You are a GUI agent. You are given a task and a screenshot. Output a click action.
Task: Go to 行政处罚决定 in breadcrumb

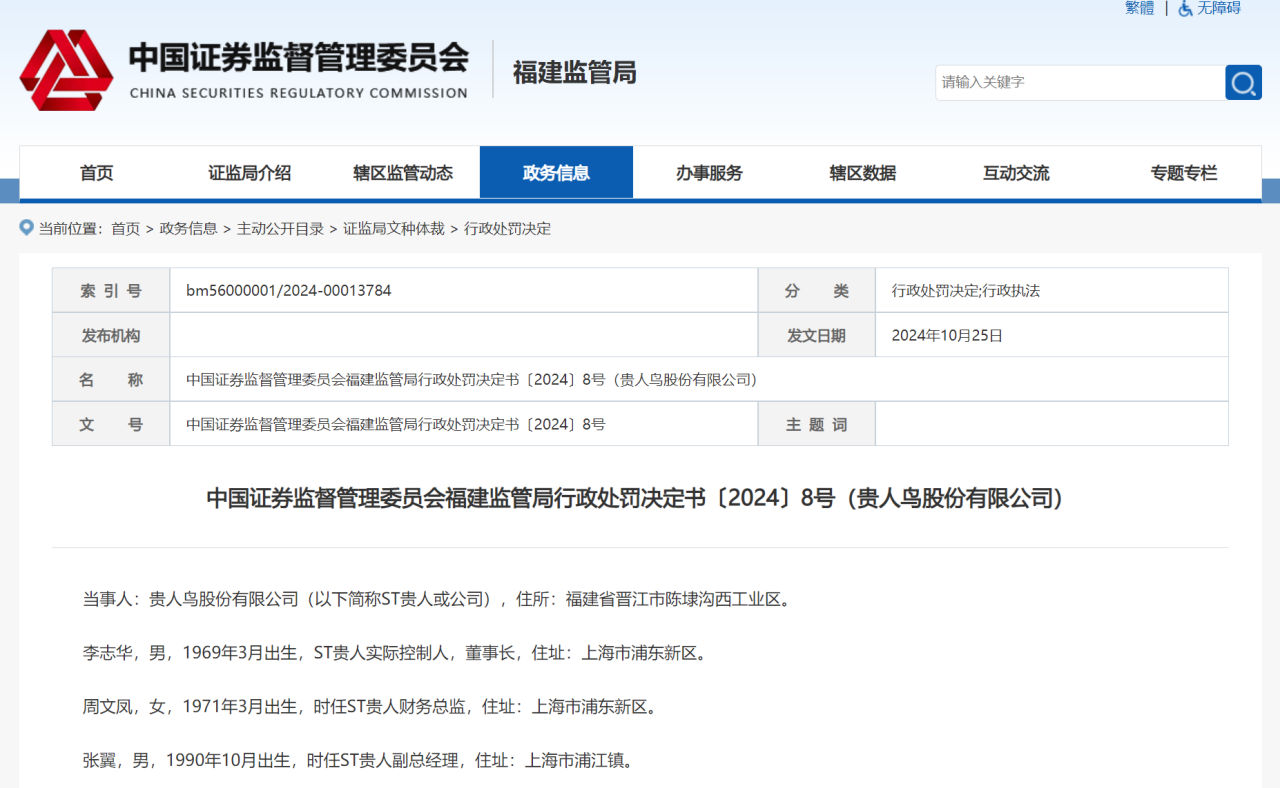507,229
